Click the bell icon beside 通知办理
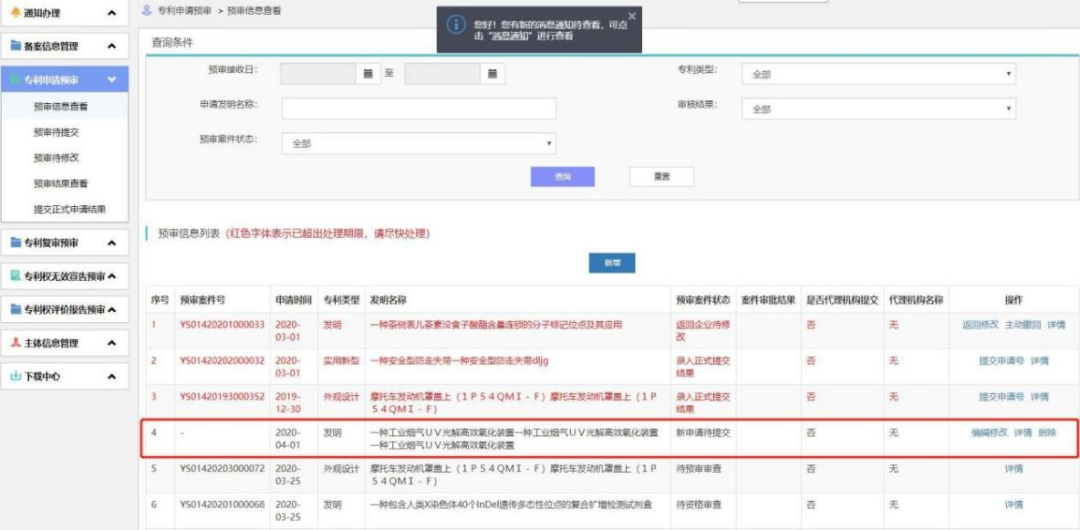1080x530 pixels. (x=15, y=13)
